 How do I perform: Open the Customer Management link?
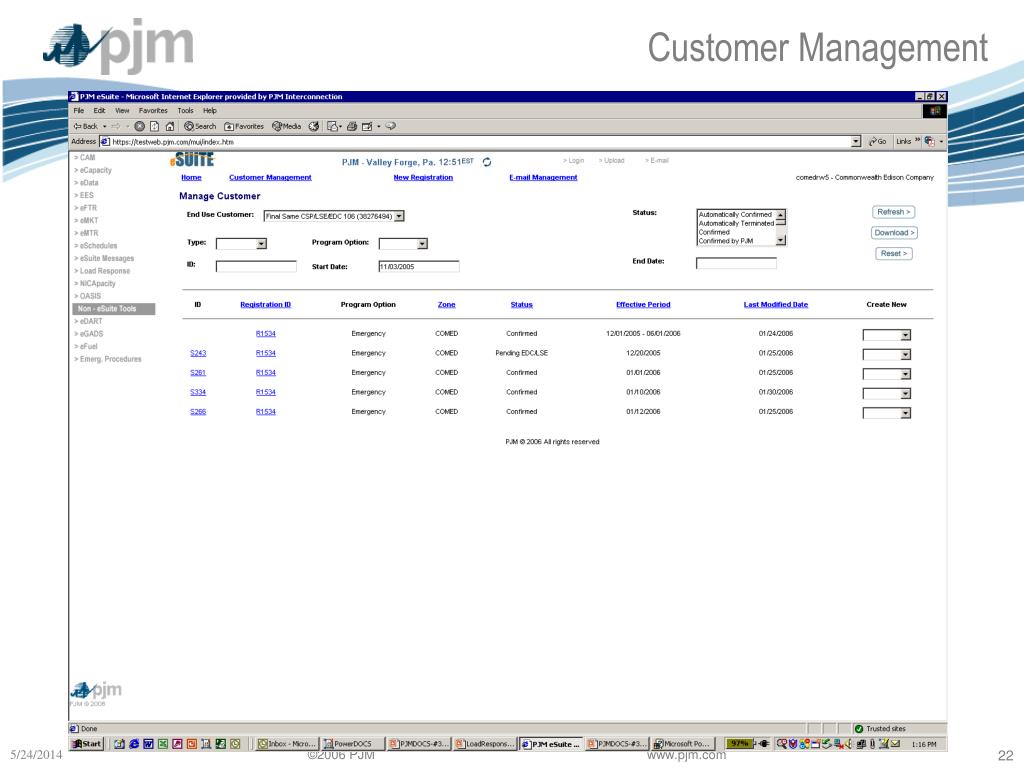(270, 177)
